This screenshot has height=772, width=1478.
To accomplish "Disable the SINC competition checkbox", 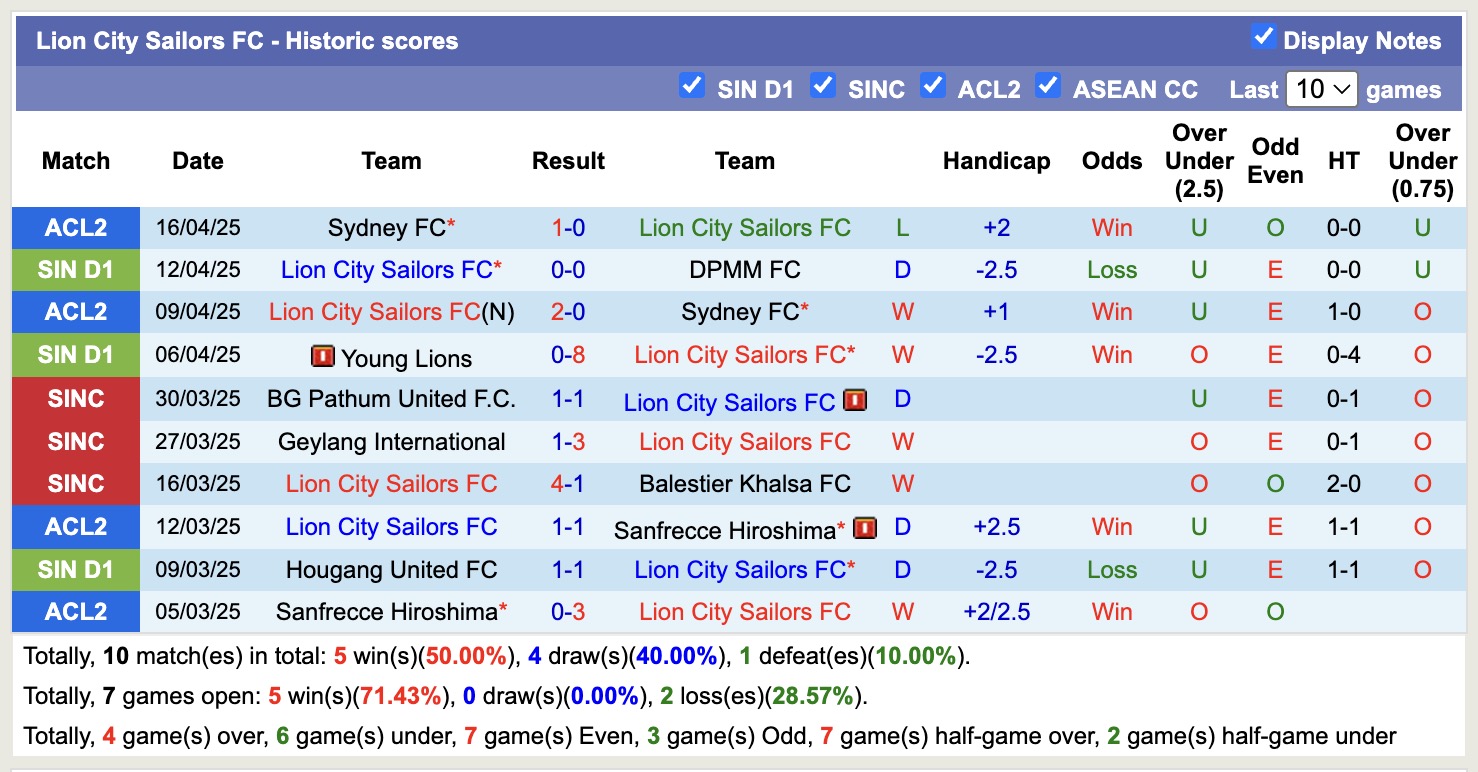I will click(x=822, y=86).
